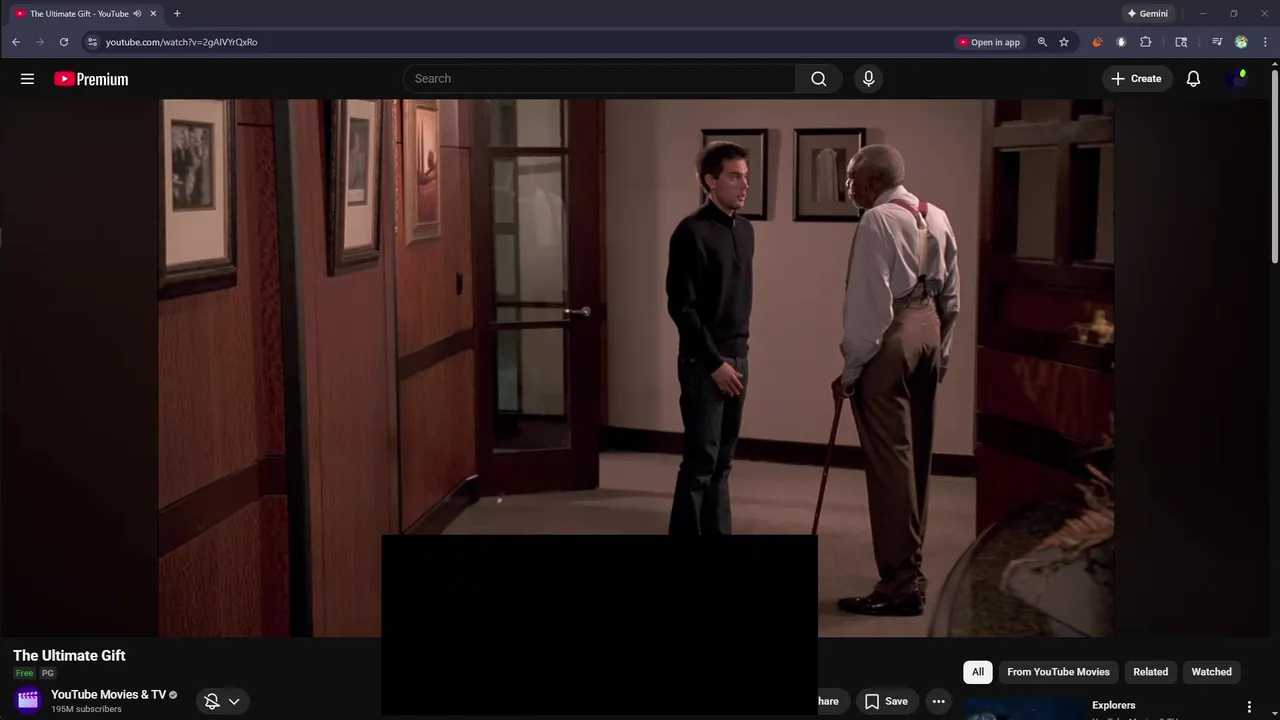
Task: Open the YouTube hamburger guide menu
Action: 27,79
